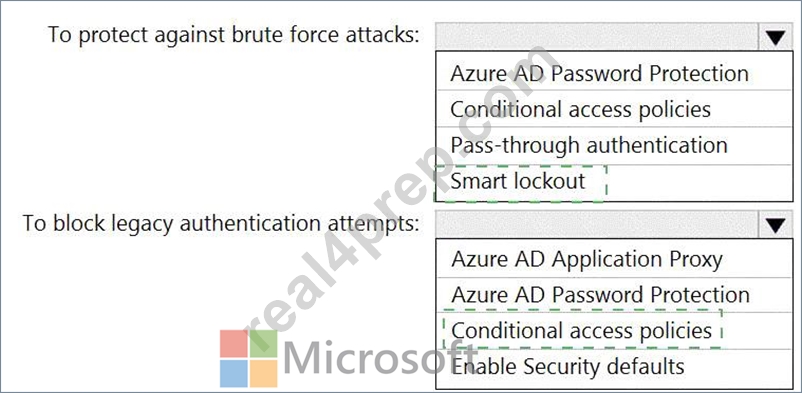Expand the brute force attacks dropdown arrow

(x=775, y=36)
